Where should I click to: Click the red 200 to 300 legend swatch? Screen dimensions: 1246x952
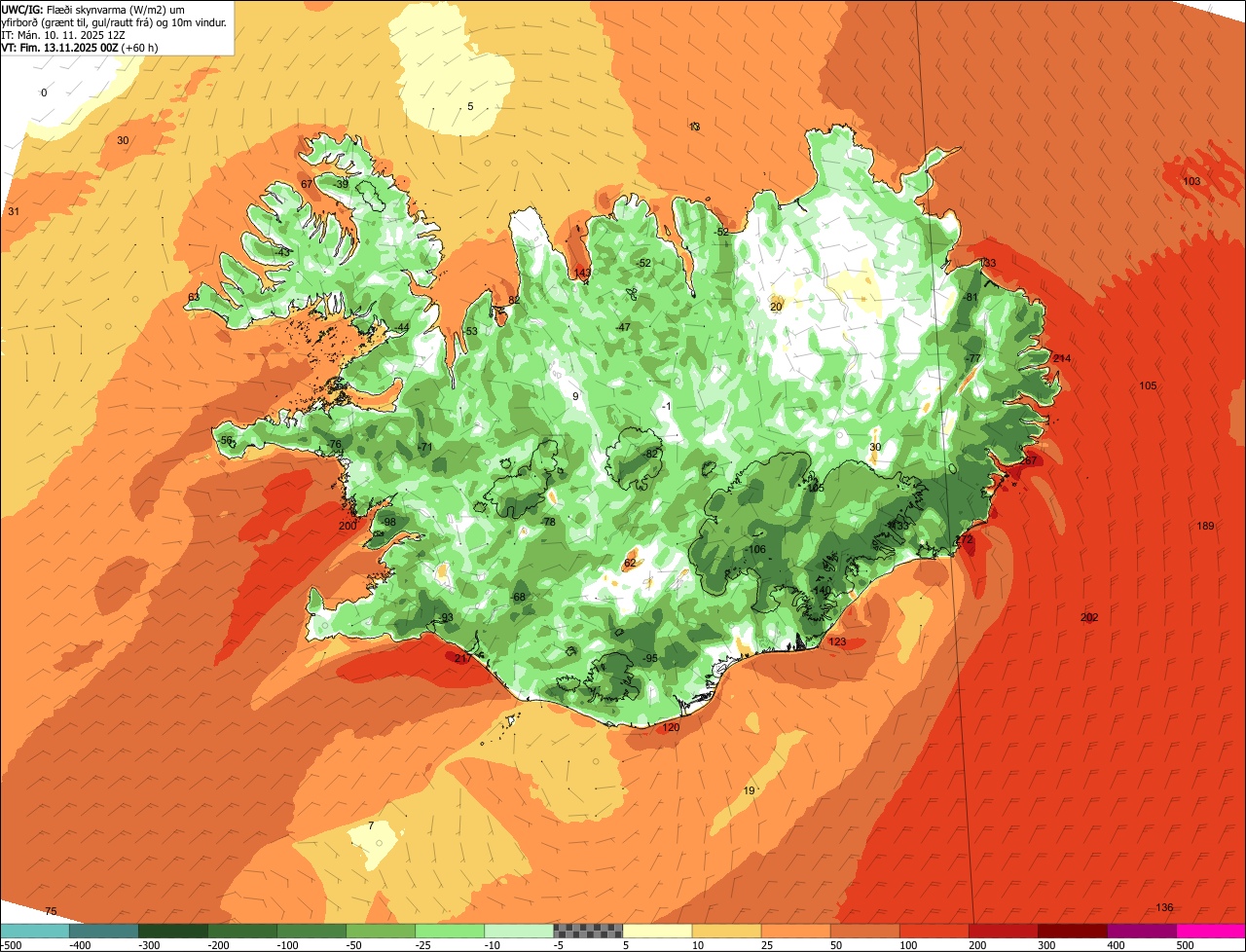pyautogui.click(x=1002, y=931)
